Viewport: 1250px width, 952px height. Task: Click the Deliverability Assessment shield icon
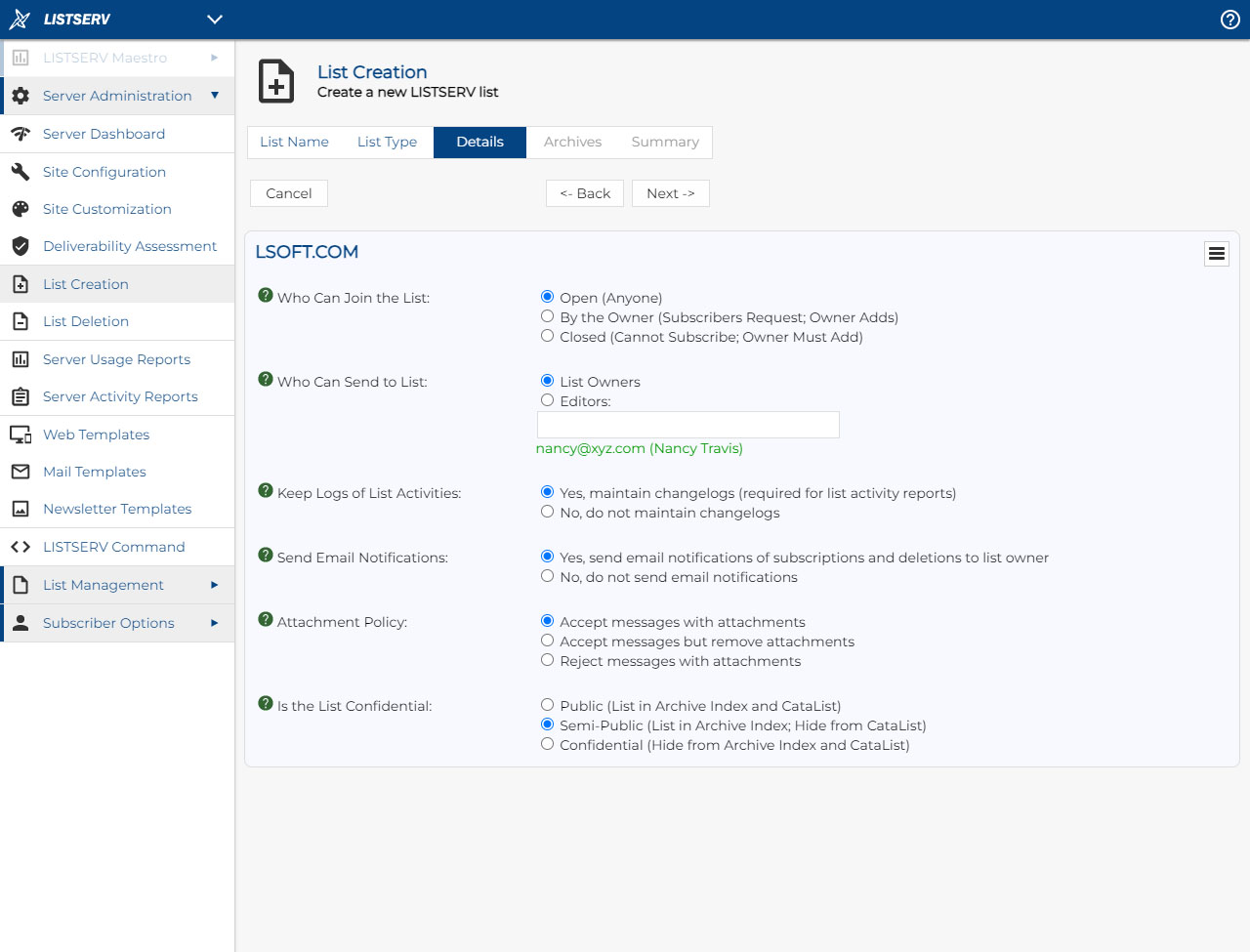[21, 246]
